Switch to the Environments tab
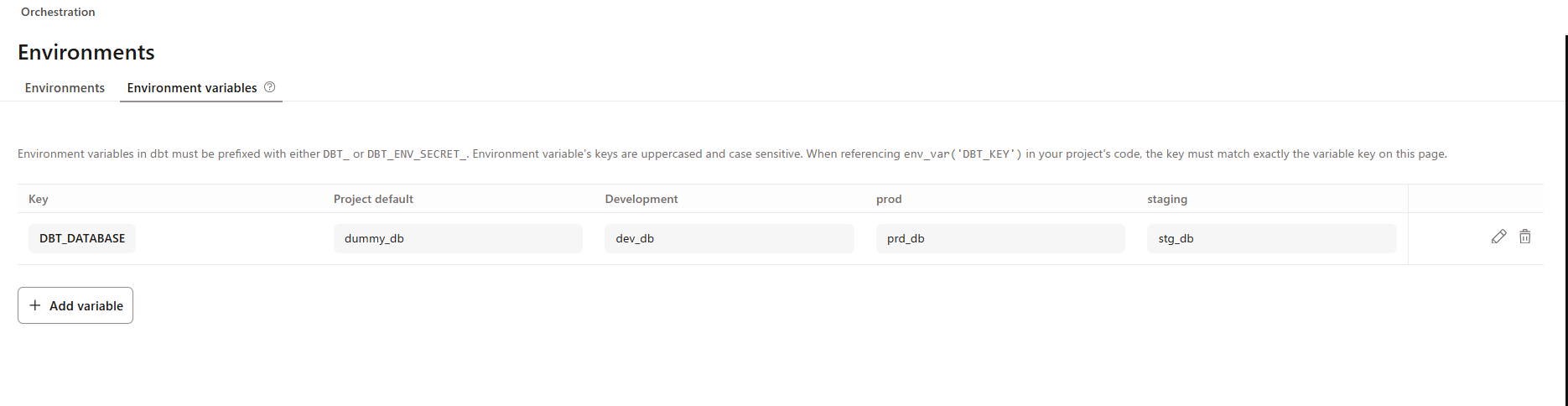Screen dimensions: 1568x406 click(65, 88)
